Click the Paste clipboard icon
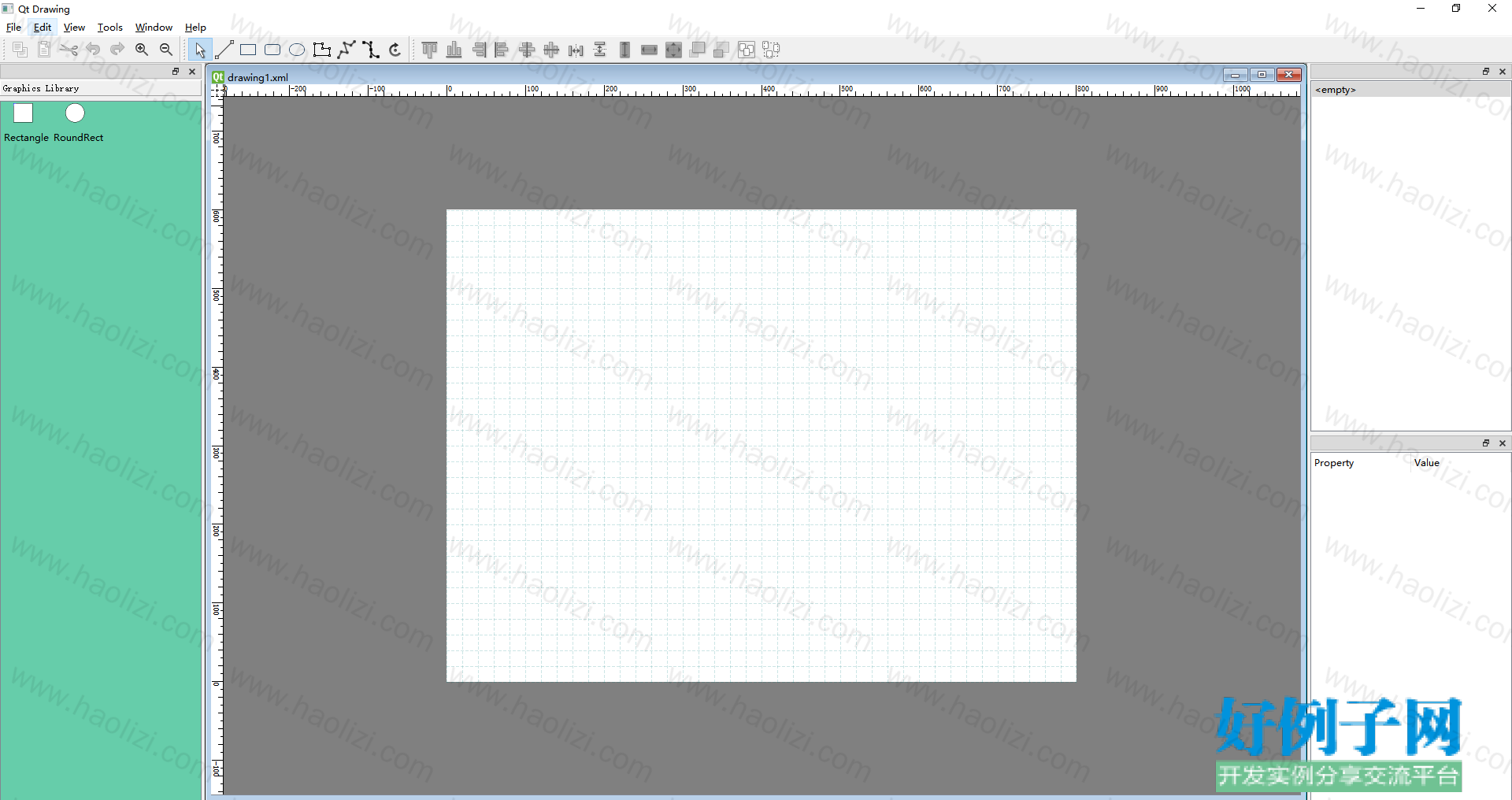The height and width of the screenshot is (800, 1512). [x=45, y=50]
